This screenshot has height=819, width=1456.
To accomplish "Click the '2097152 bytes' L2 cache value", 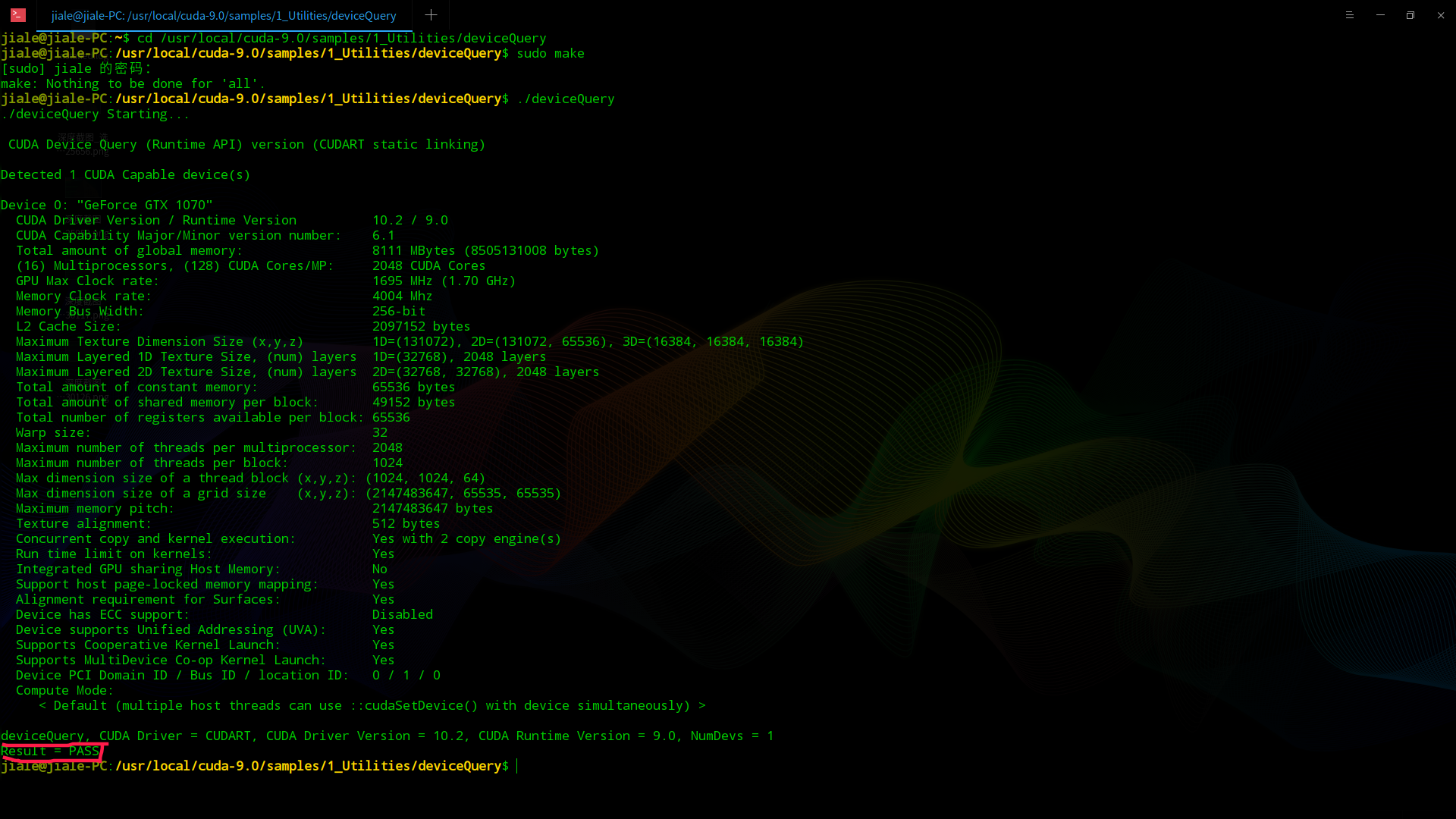I will tap(422, 326).
